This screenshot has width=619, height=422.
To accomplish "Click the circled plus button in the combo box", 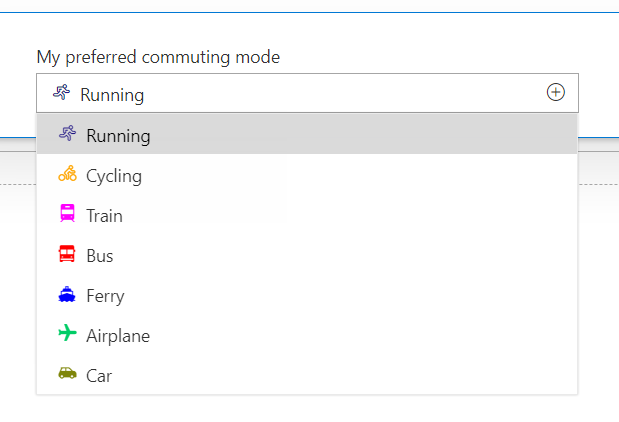I will coord(556,93).
